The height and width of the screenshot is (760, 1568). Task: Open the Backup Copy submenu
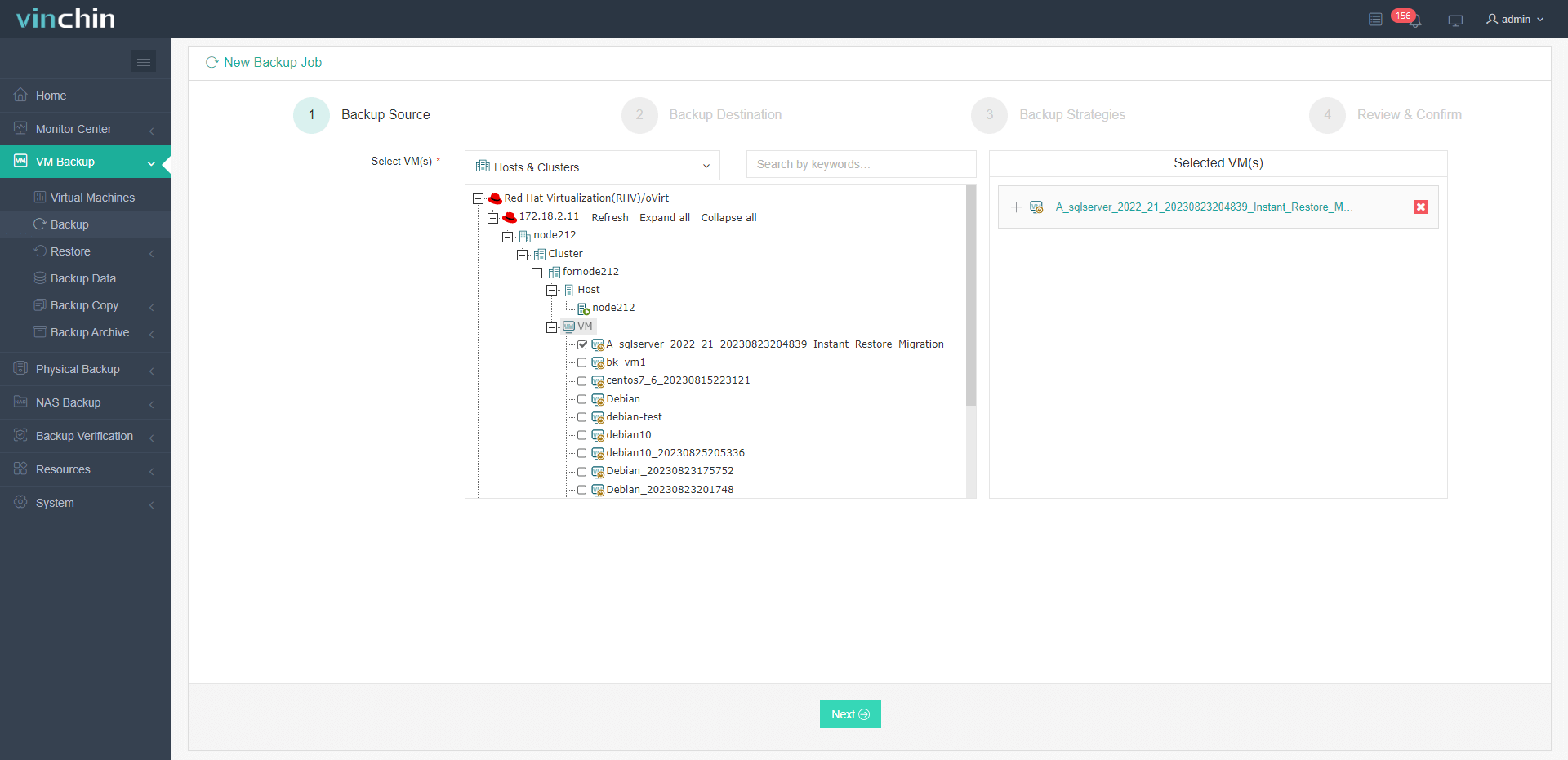click(86, 305)
